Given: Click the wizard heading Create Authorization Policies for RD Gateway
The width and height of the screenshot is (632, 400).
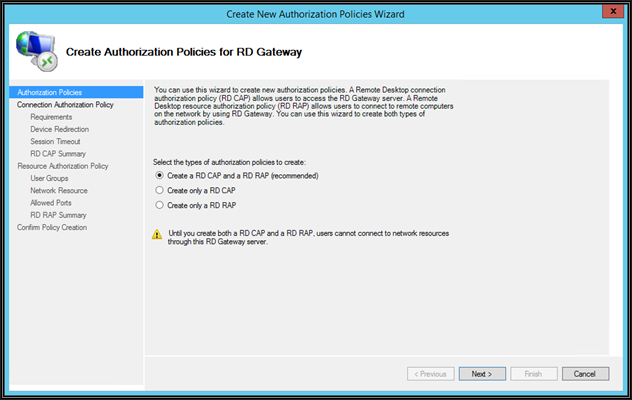Looking at the screenshot, I should 184,52.
